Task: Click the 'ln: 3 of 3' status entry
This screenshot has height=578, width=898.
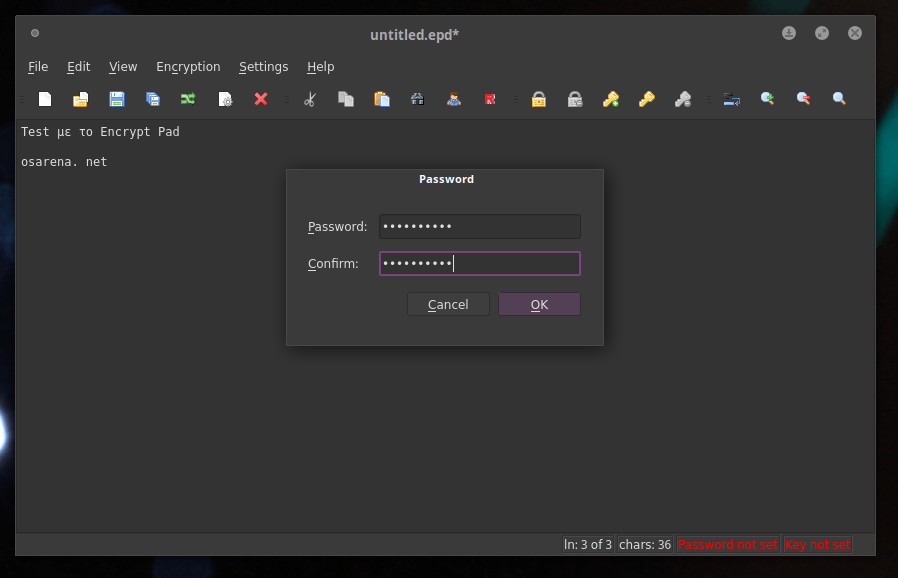Action: (588, 544)
